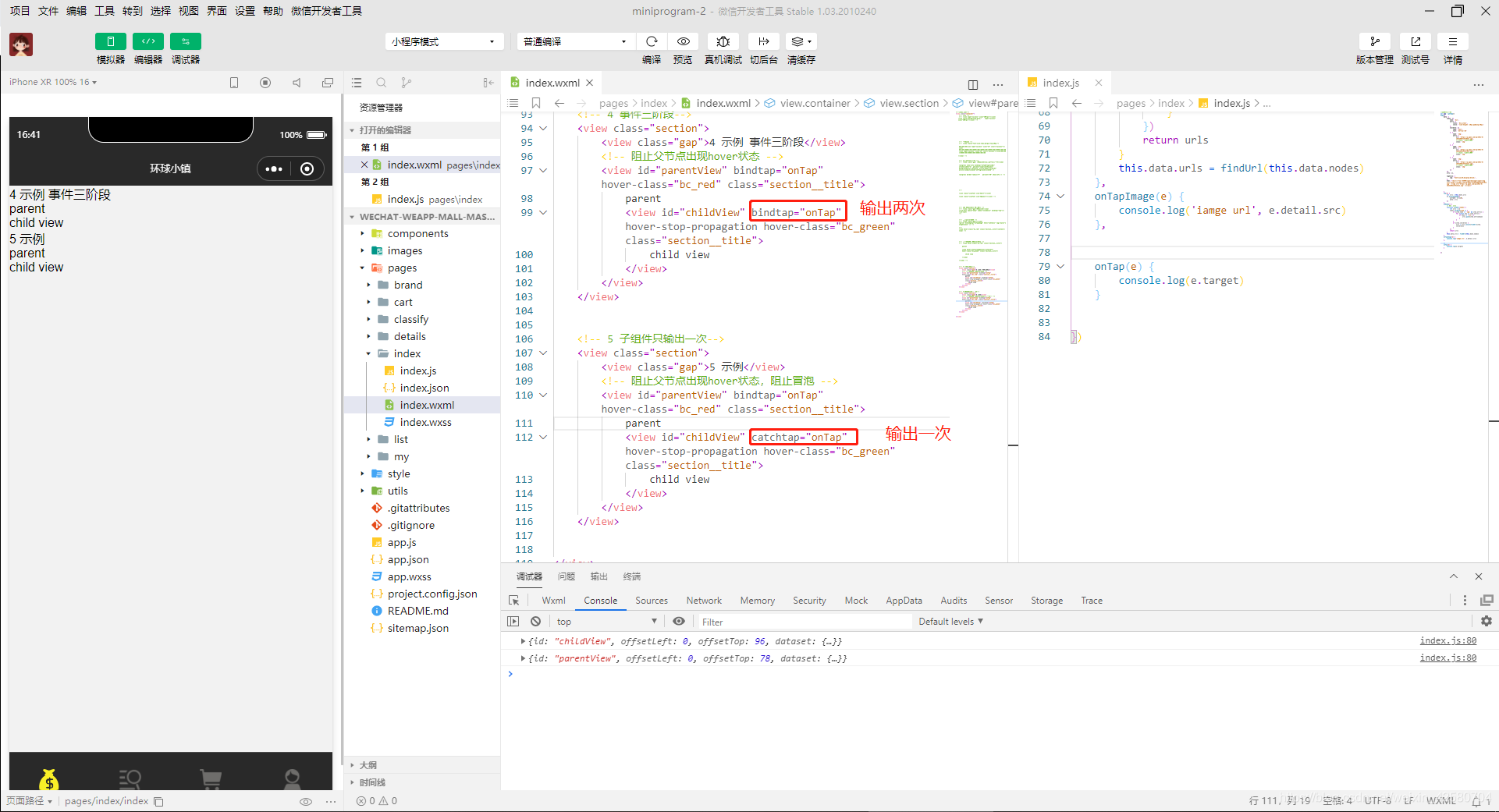Image resolution: width=1499 pixels, height=812 pixels.
Task: Open the 帮助 menu
Action: pyautogui.click(x=273, y=11)
